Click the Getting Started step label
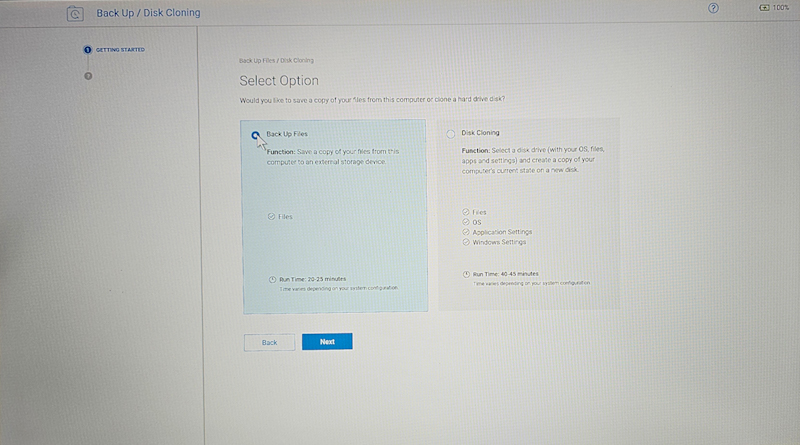The image size is (800, 445). pyautogui.click(x=120, y=50)
